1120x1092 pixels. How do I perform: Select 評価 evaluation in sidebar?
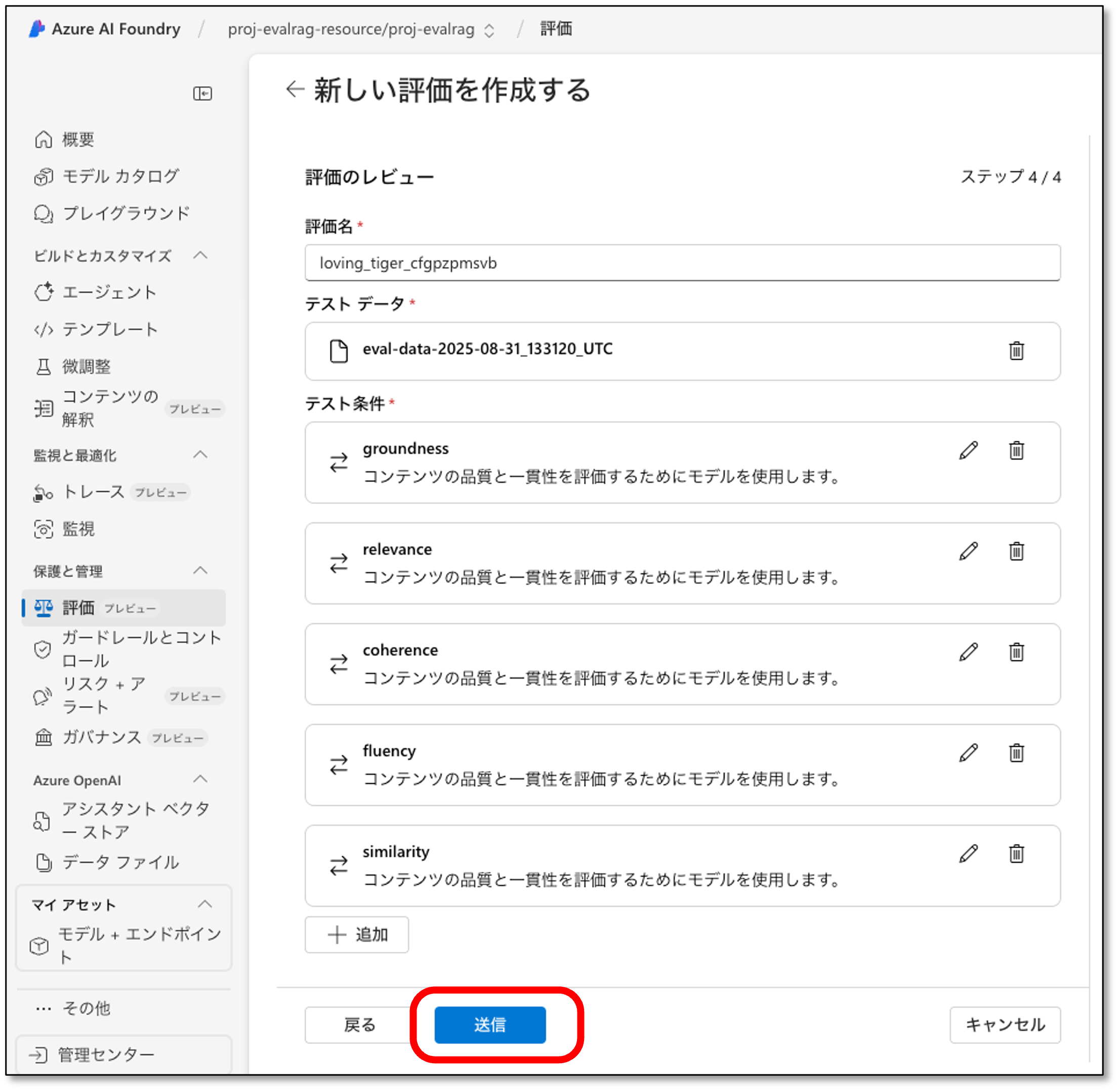124,609
